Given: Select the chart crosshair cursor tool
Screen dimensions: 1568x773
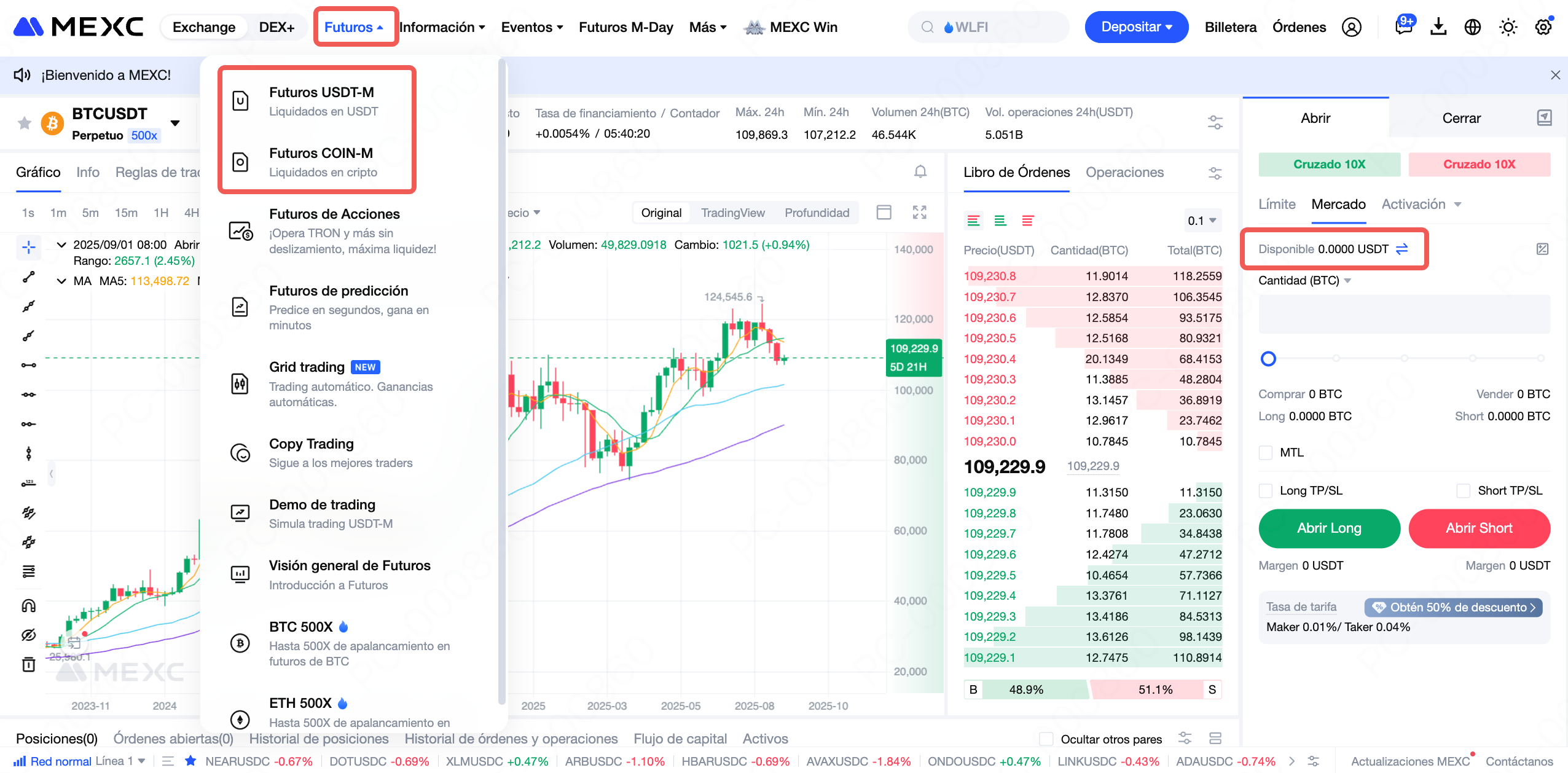Looking at the screenshot, I should click(x=29, y=248).
